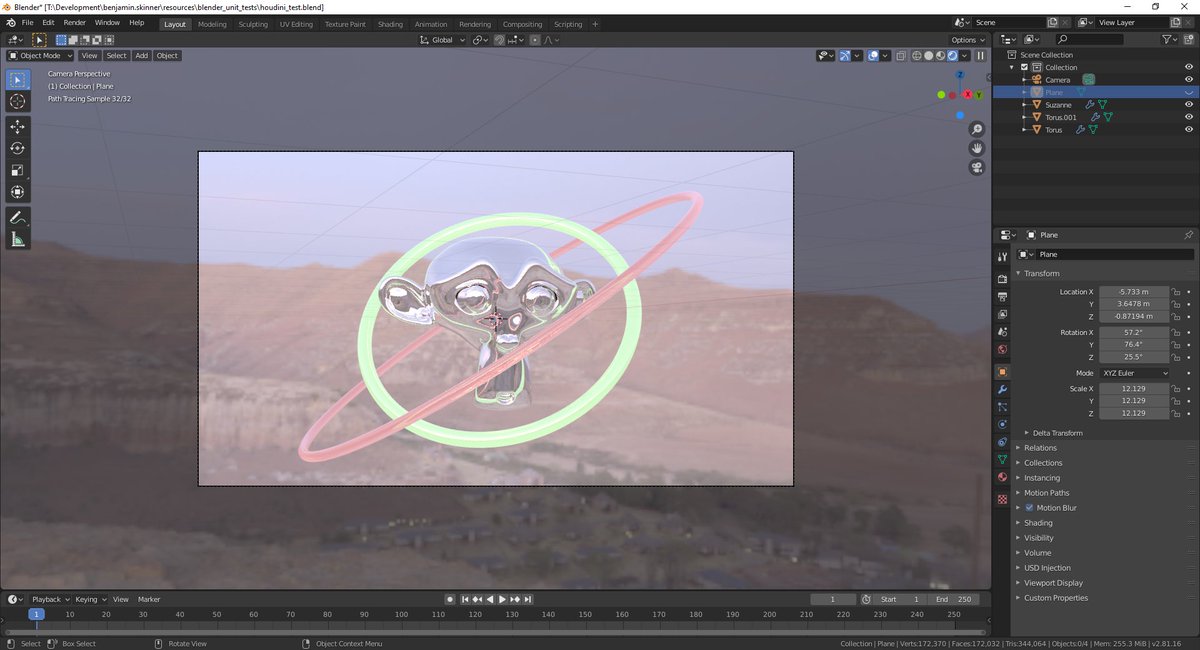Hide the Camera object in outliner
1200x650 pixels.
point(1189,79)
